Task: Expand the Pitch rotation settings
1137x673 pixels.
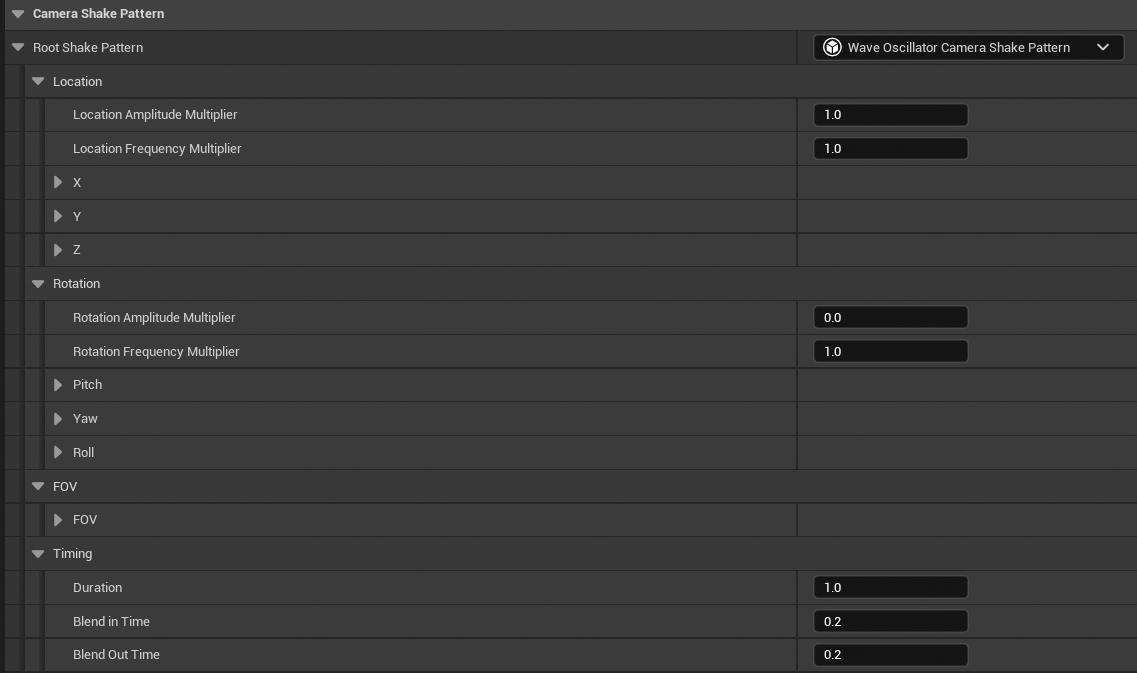Action: (58, 385)
